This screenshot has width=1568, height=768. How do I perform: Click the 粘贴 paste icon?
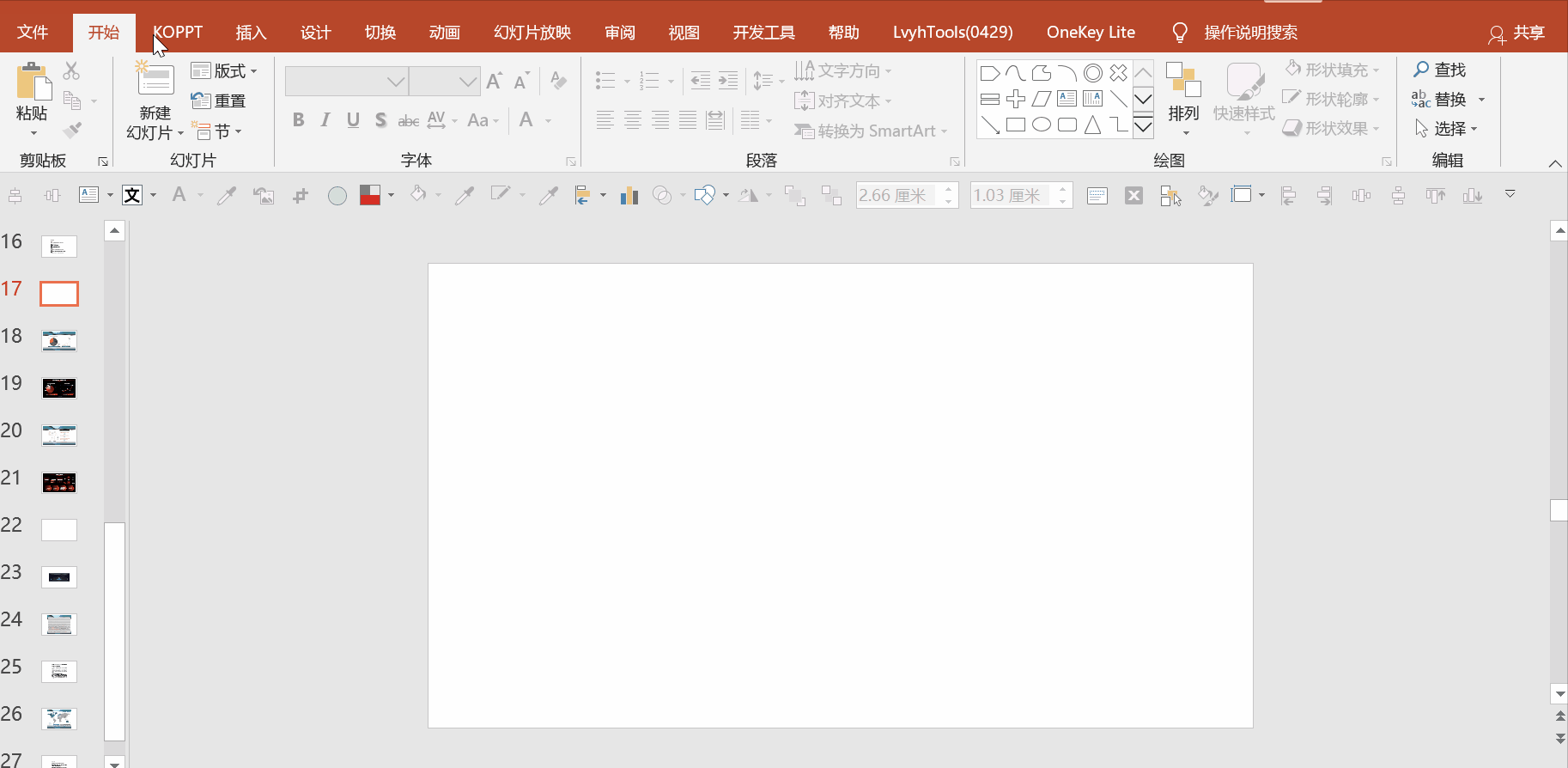[33, 82]
